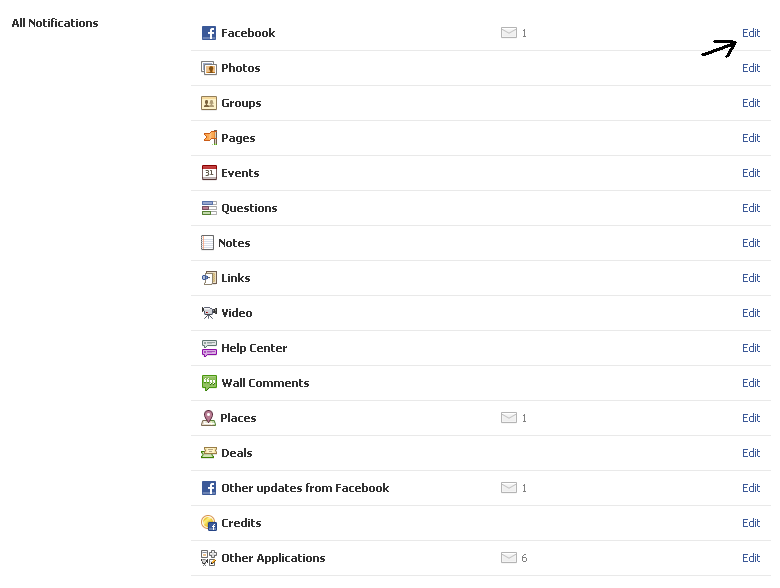Click the Credits coin icon
The width and height of the screenshot is (780, 588).
click(208, 523)
